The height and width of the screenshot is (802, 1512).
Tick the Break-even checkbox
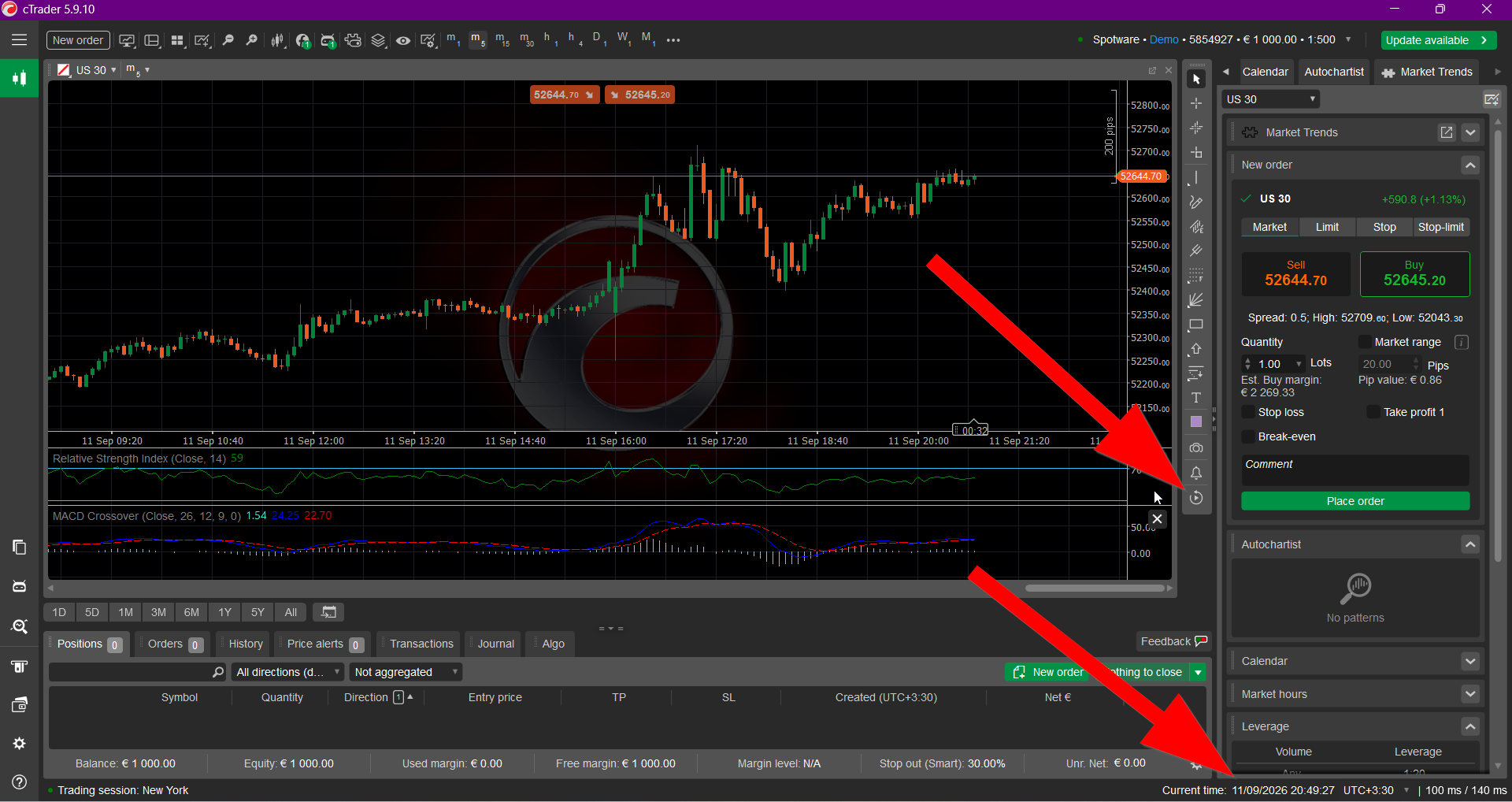[x=1248, y=436]
